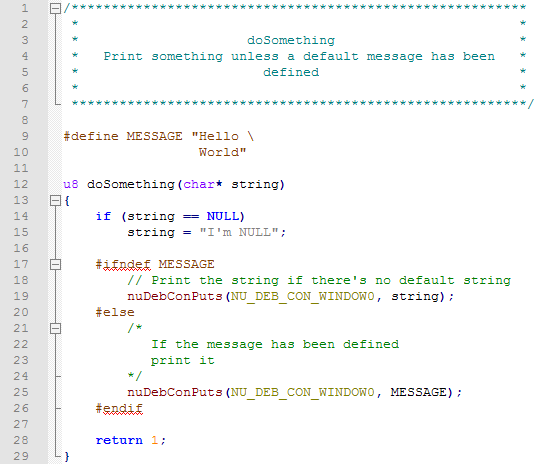Viewport: 541px width, 464px height.
Task: Click the MESSAGE argument on line 25
Action: coord(419,392)
